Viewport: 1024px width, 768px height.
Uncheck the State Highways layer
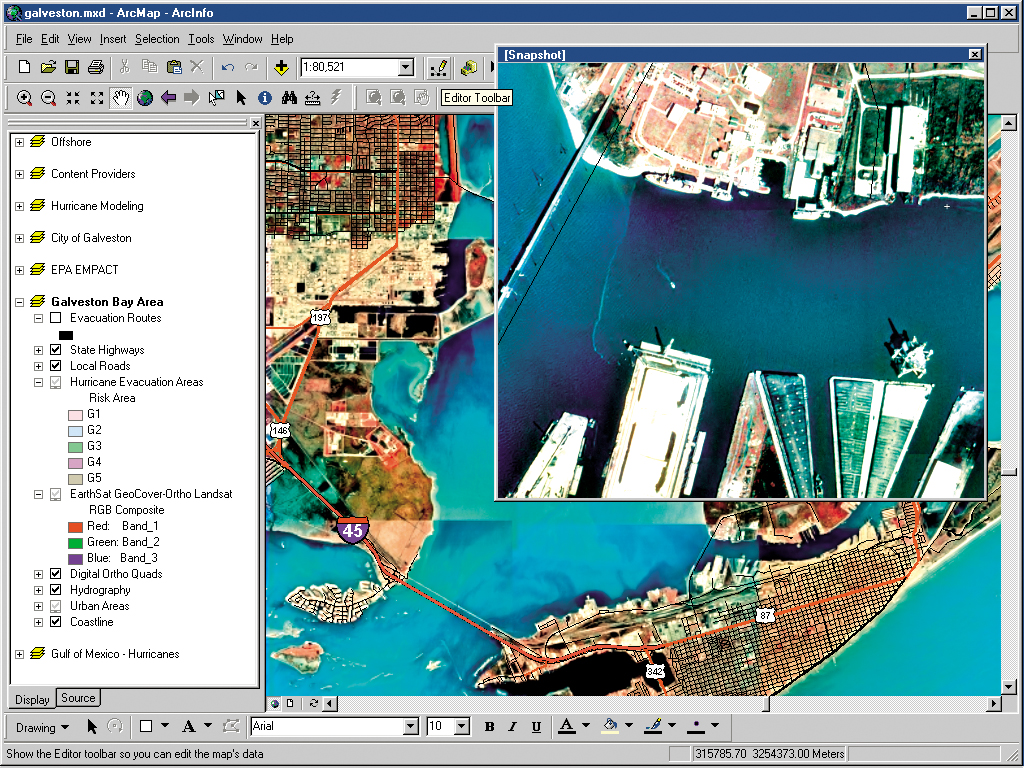click(56, 350)
